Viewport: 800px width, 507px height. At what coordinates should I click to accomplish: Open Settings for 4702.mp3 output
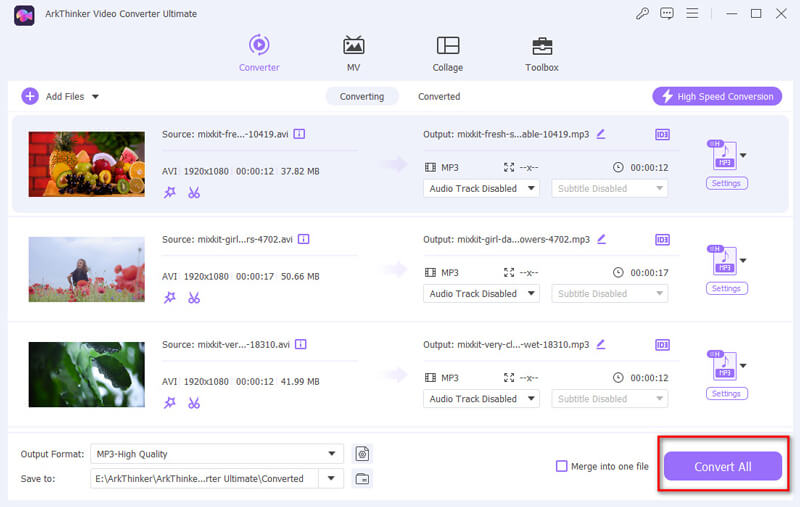point(727,288)
